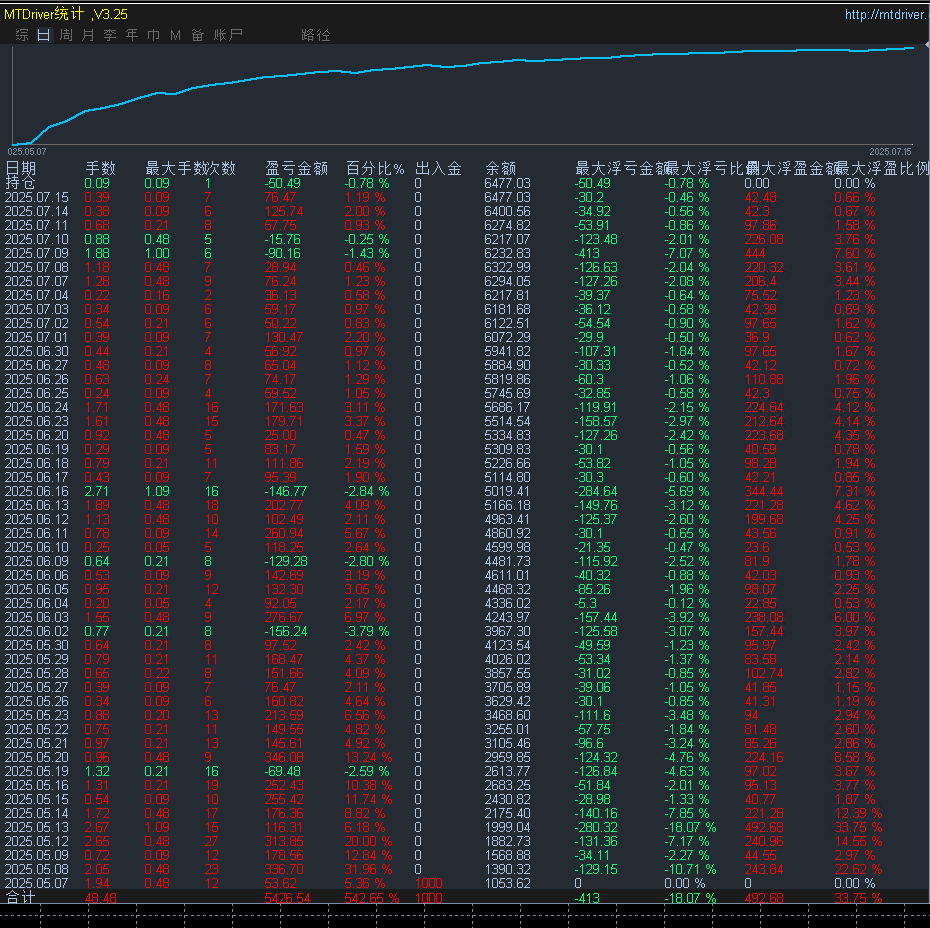Click floating loss ratio -18.07 % on 2025.05.13
The height and width of the screenshot is (928, 930).
point(690,827)
